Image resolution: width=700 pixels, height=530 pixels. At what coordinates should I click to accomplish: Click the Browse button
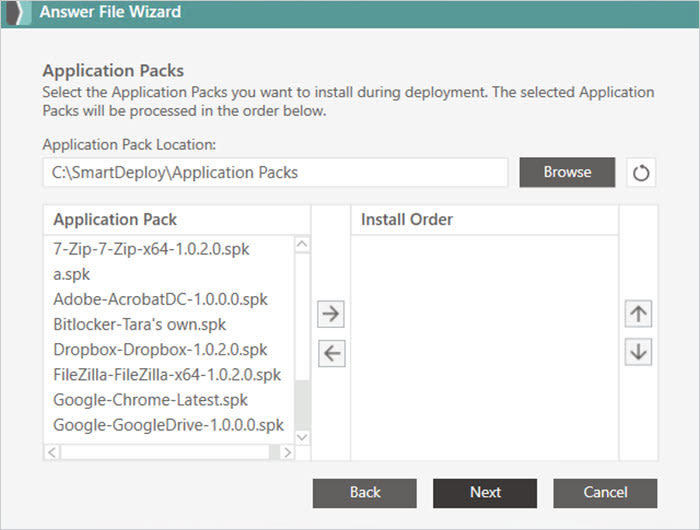click(567, 172)
